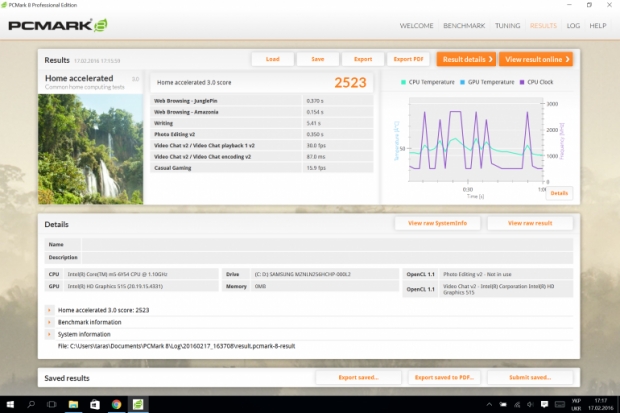Show hidden tray icons chevron
The height and width of the screenshot is (413, 620).
[489, 404]
